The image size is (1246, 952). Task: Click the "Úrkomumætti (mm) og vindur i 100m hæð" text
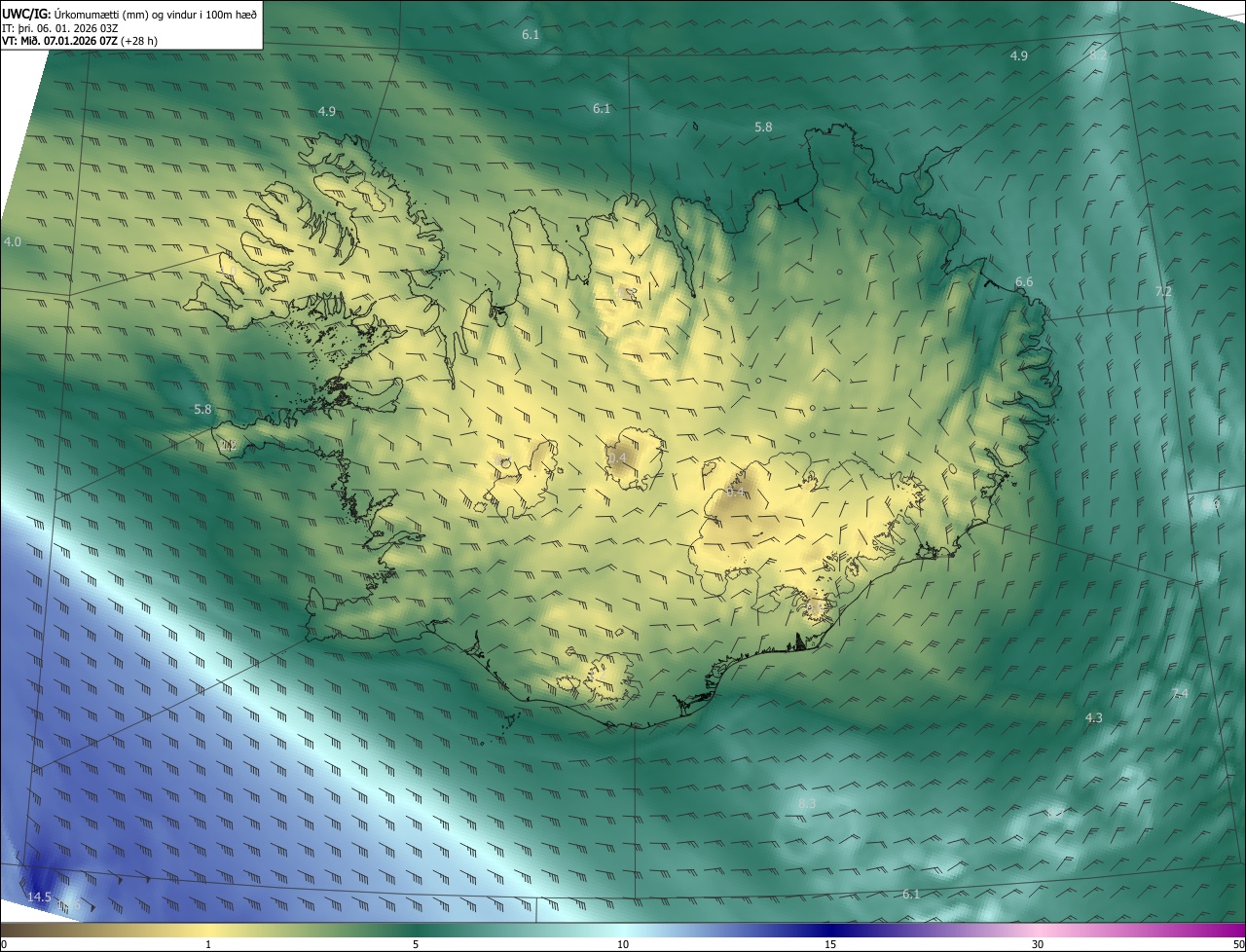point(154,14)
